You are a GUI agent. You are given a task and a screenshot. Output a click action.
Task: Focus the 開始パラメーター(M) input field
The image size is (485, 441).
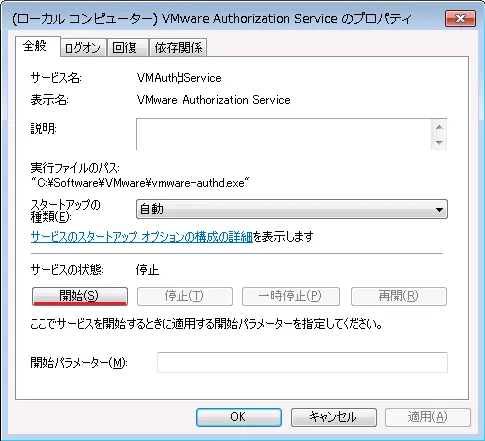(x=302, y=362)
